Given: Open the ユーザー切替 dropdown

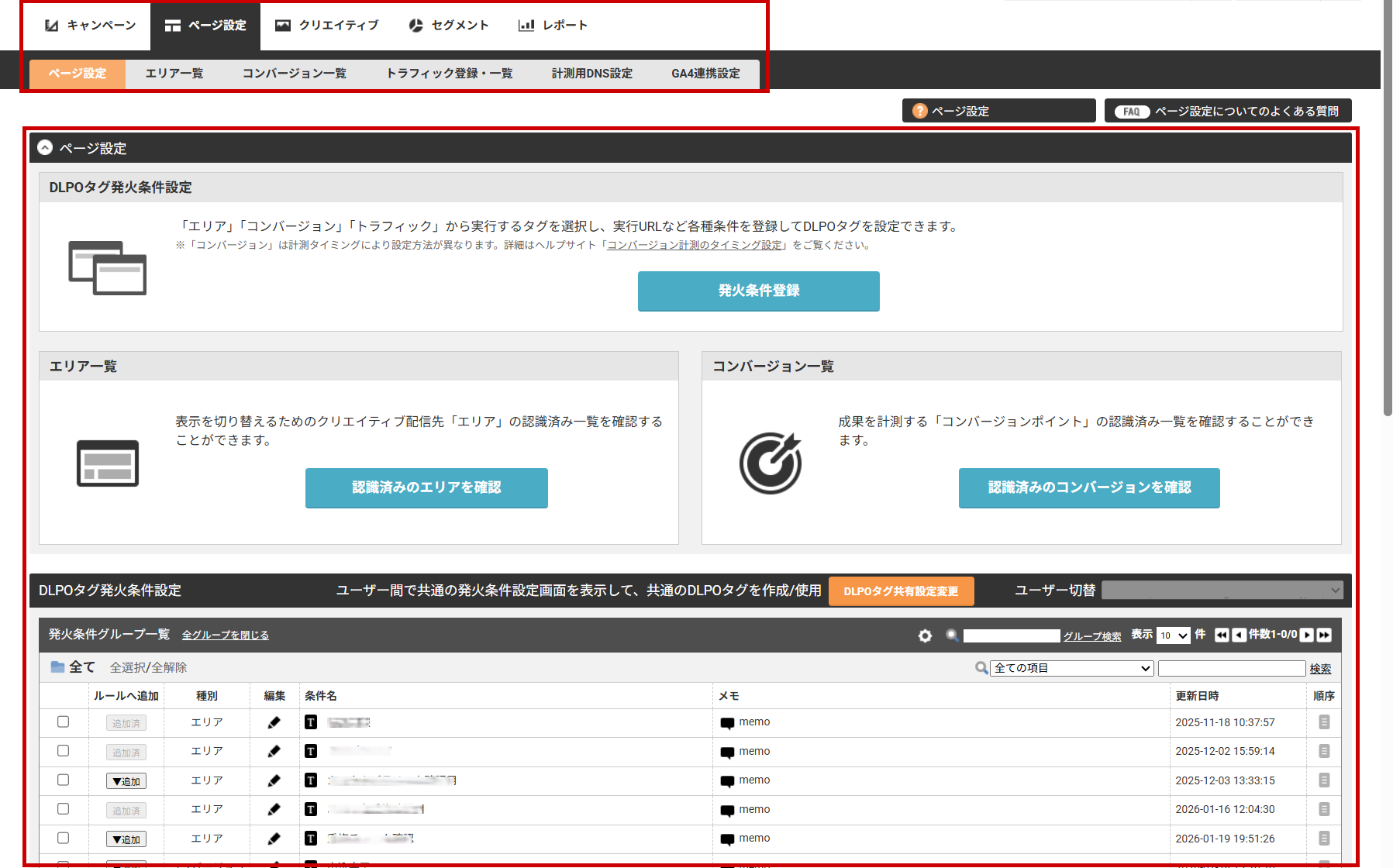Looking at the screenshot, I should (1222, 590).
